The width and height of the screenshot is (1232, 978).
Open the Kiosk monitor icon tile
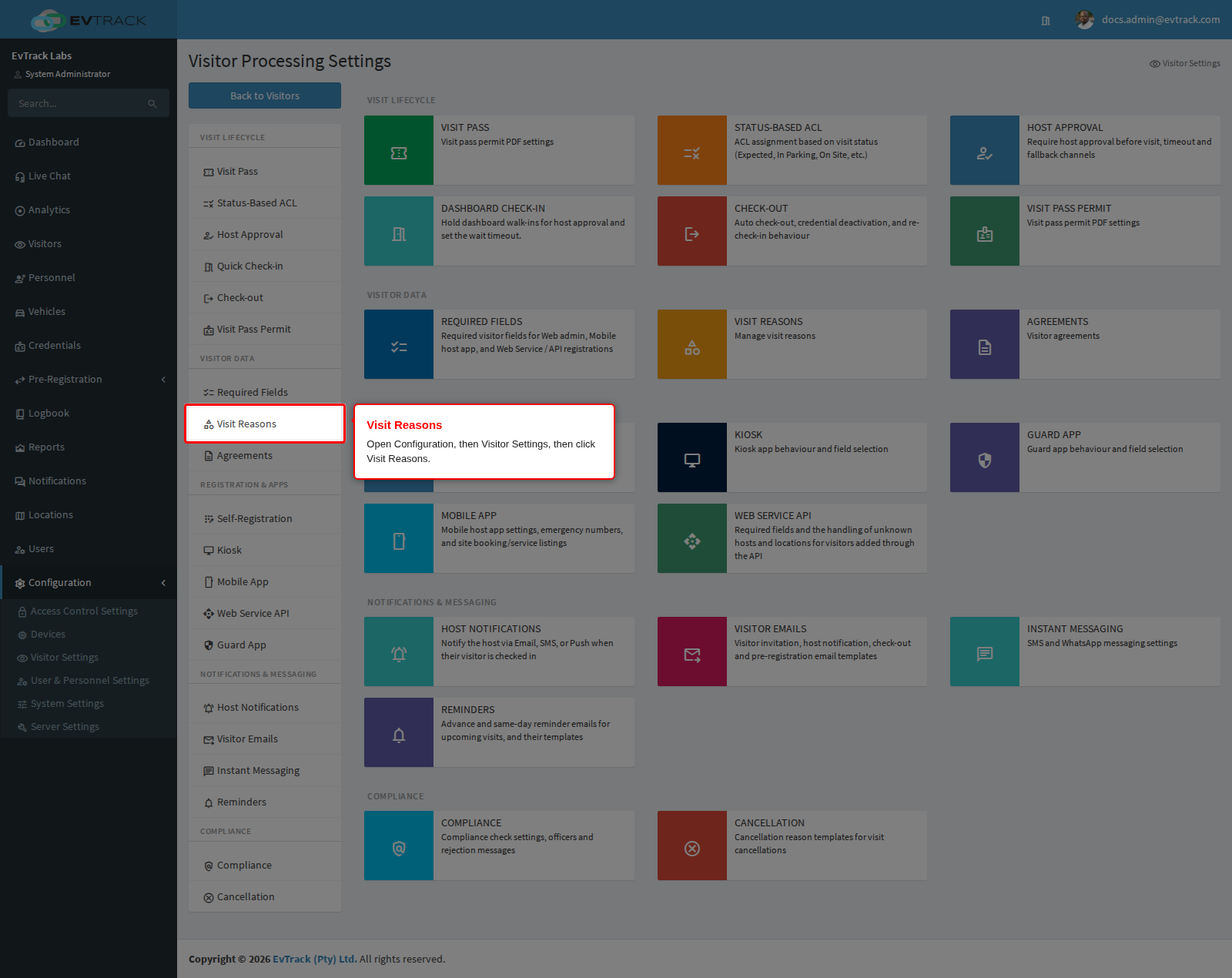click(692, 457)
